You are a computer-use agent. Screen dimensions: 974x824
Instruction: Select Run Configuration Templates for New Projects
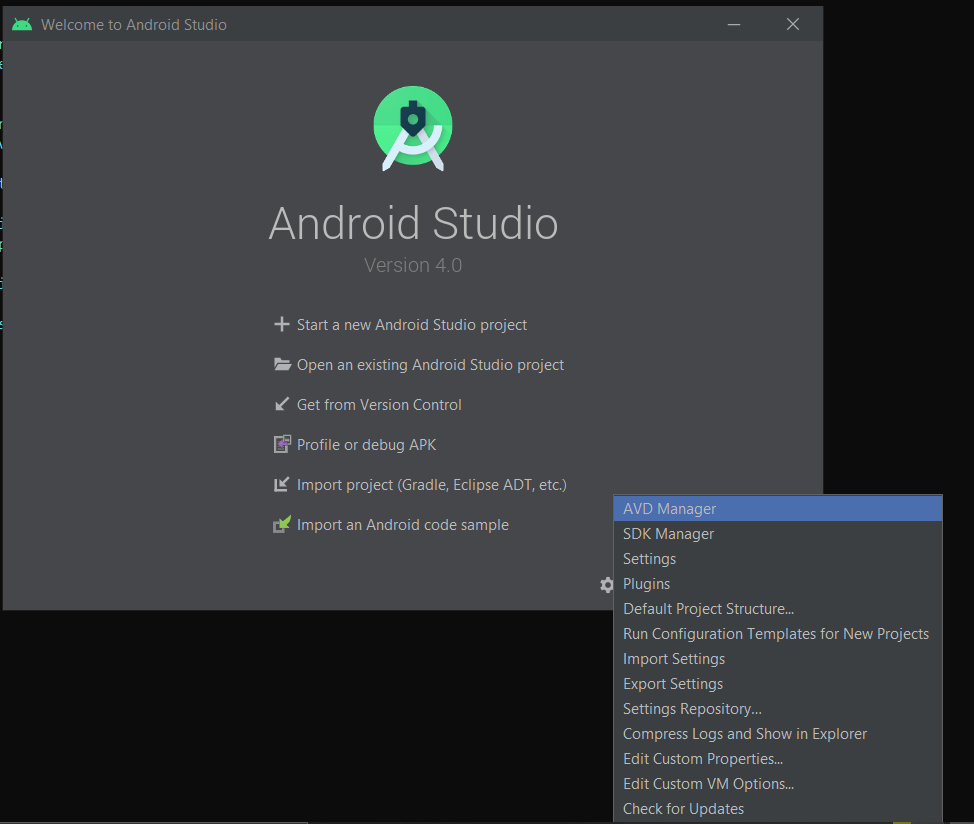778,633
